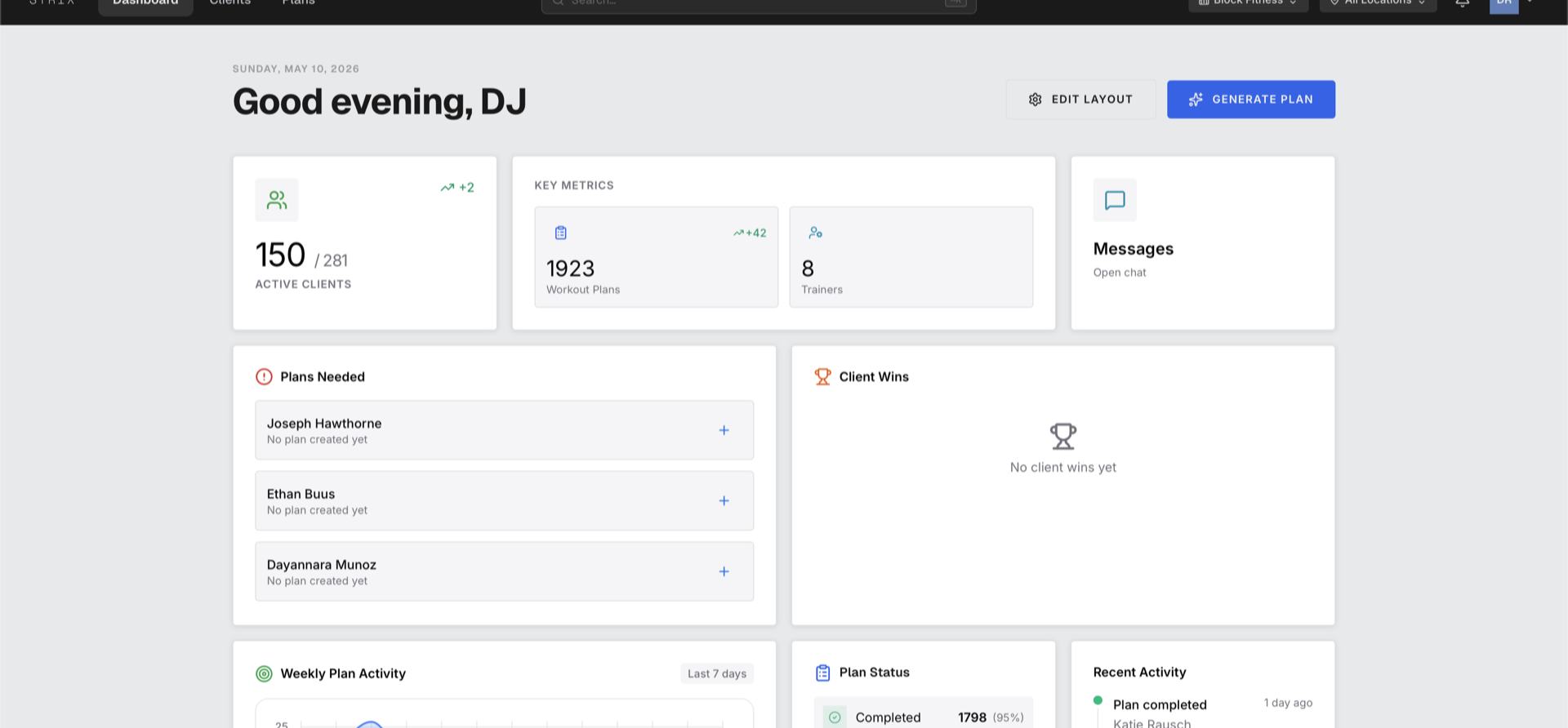The image size is (1568, 728).
Task: Click the sparkle icon in Generate Plan
Action: tap(1196, 100)
